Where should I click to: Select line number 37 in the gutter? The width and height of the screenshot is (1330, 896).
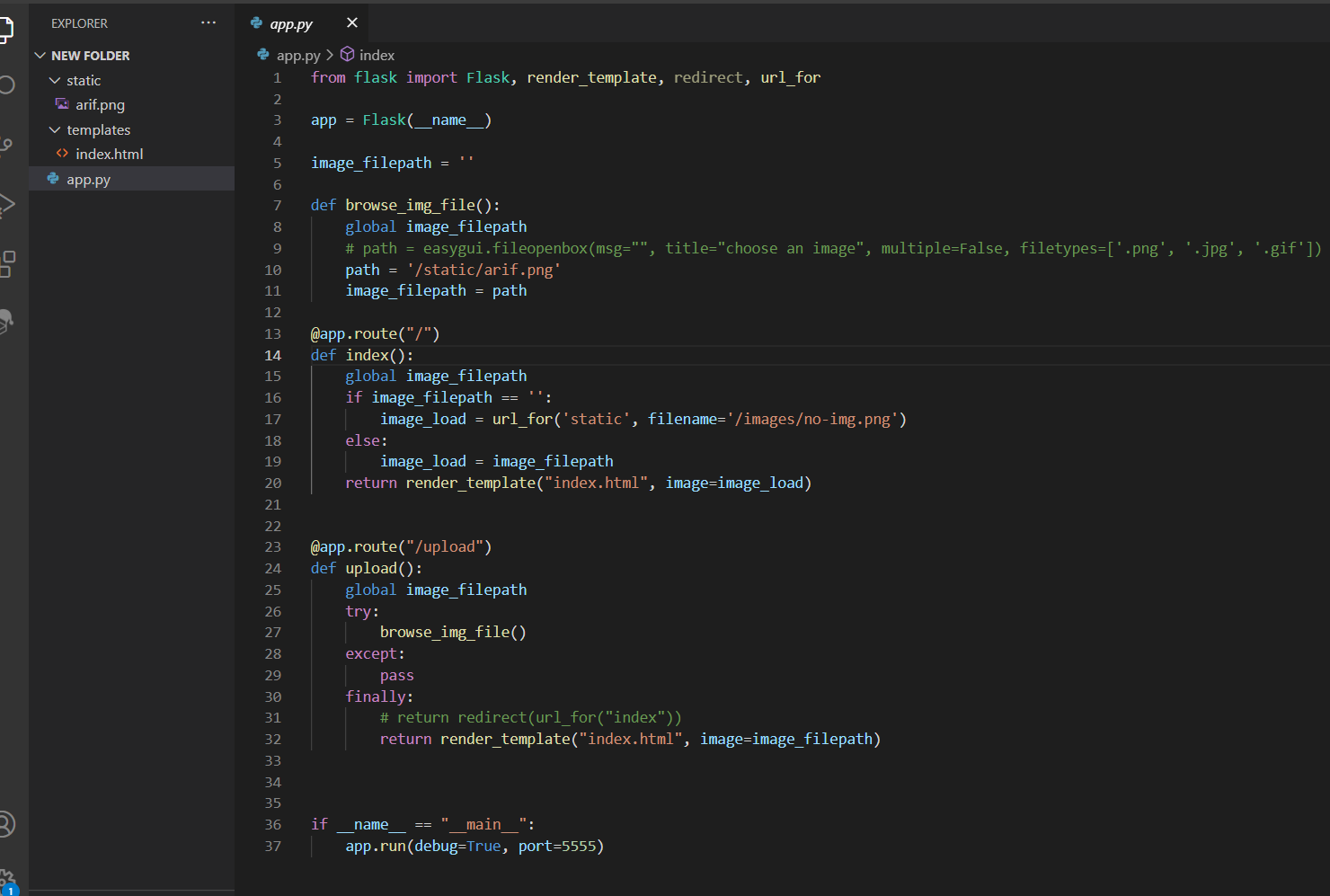point(273,847)
